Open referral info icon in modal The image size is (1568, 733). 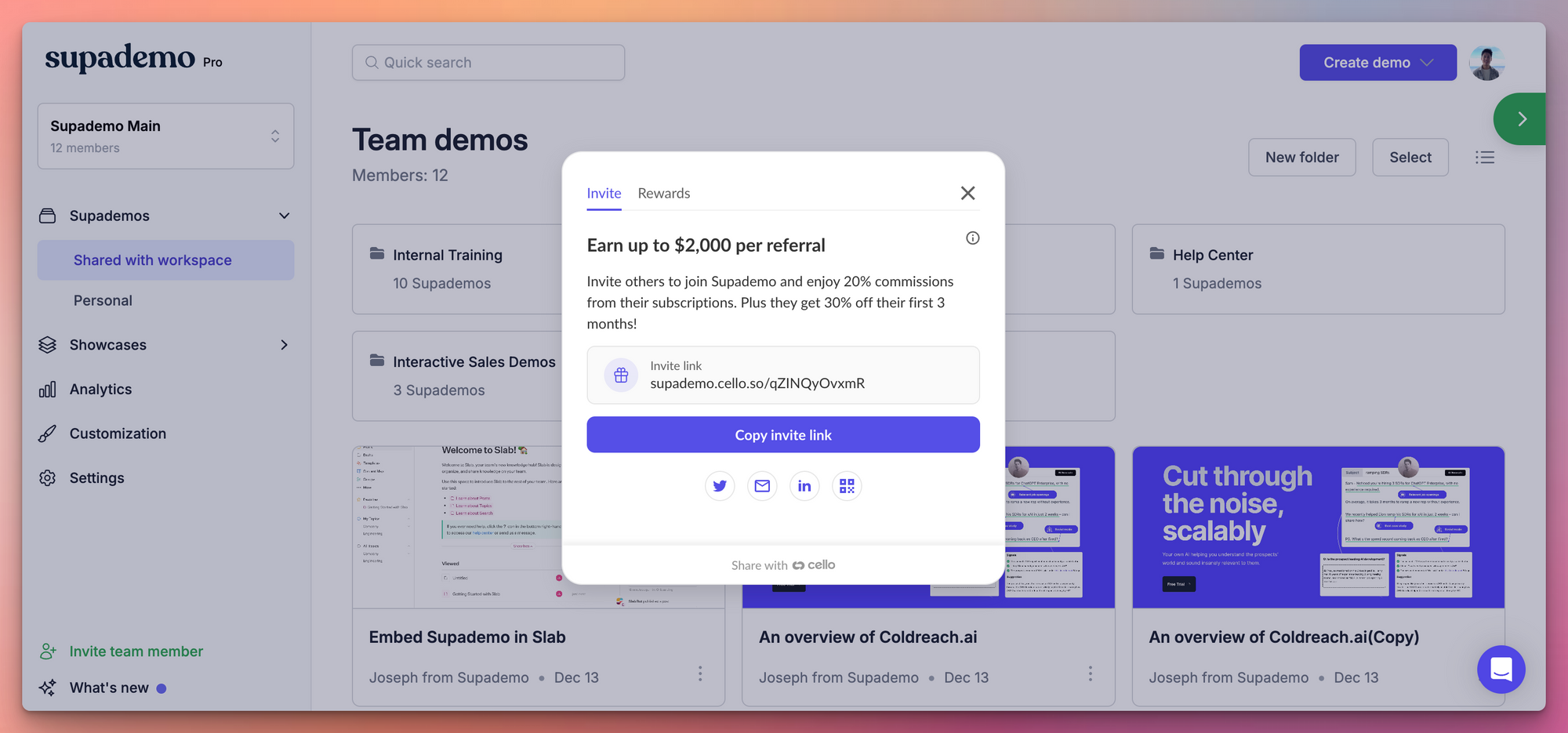972,238
